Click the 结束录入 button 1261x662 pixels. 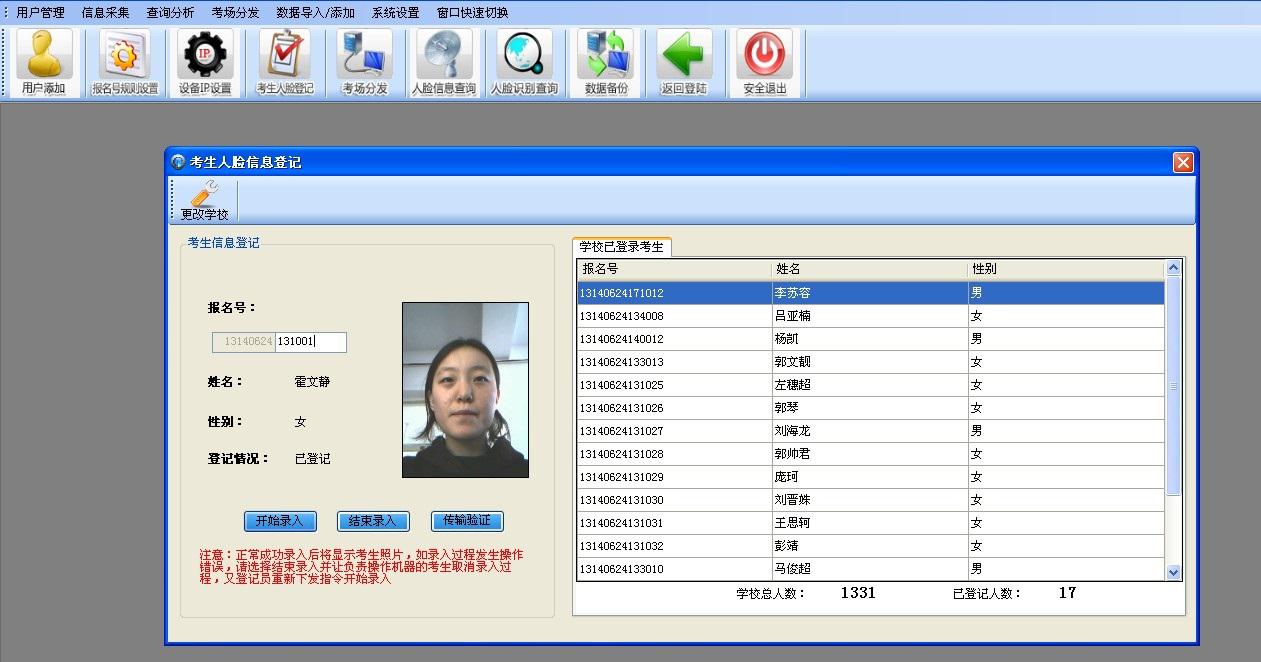click(374, 521)
